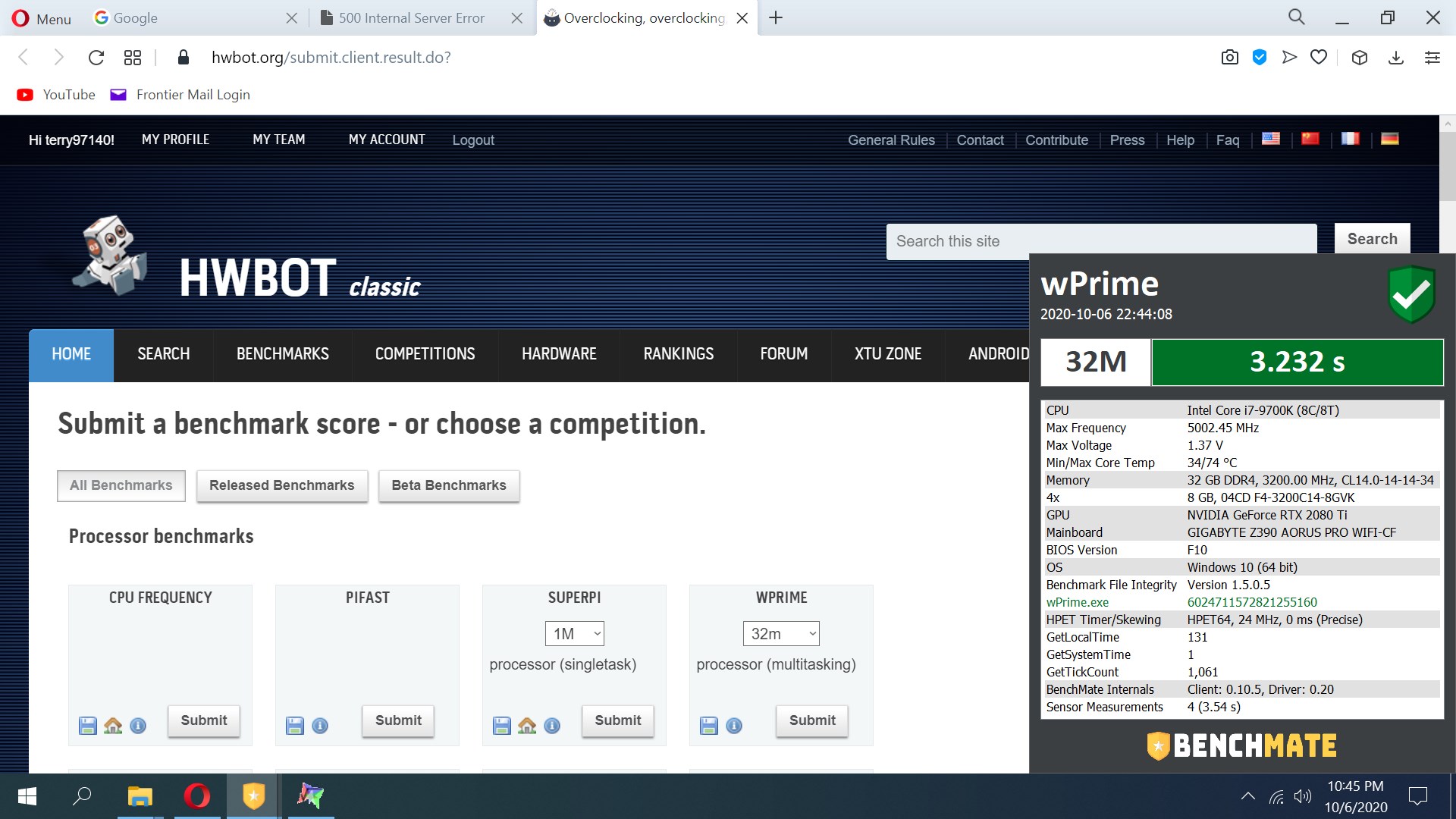The height and width of the screenshot is (819, 1456).
Task: Open the taskbar search magnifier
Action: coord(82,795)
